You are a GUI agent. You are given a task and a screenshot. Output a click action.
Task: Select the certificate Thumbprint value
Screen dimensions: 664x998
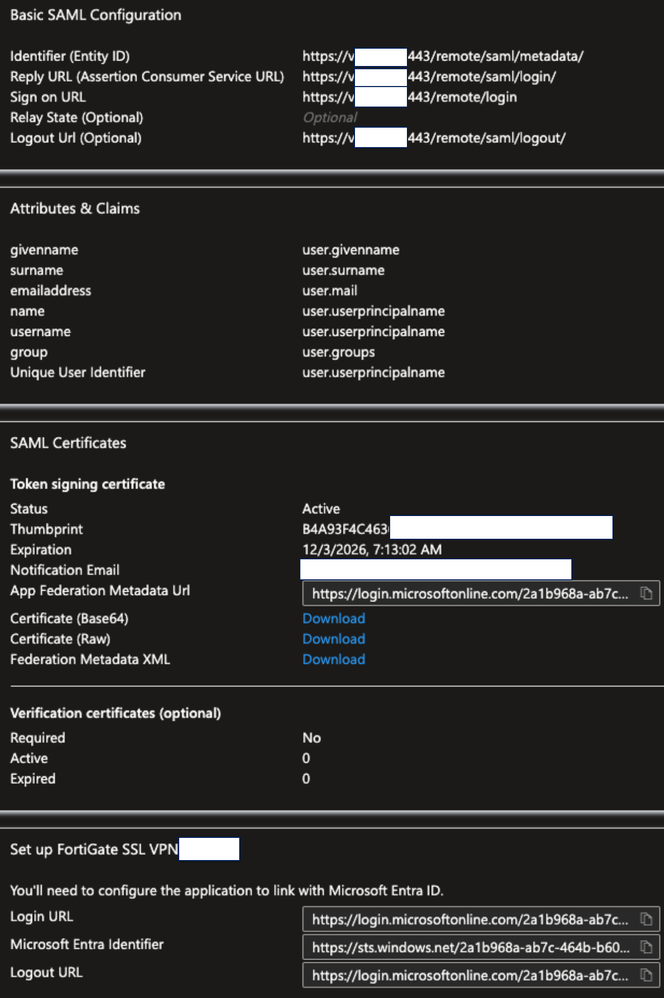coord(345,529)
